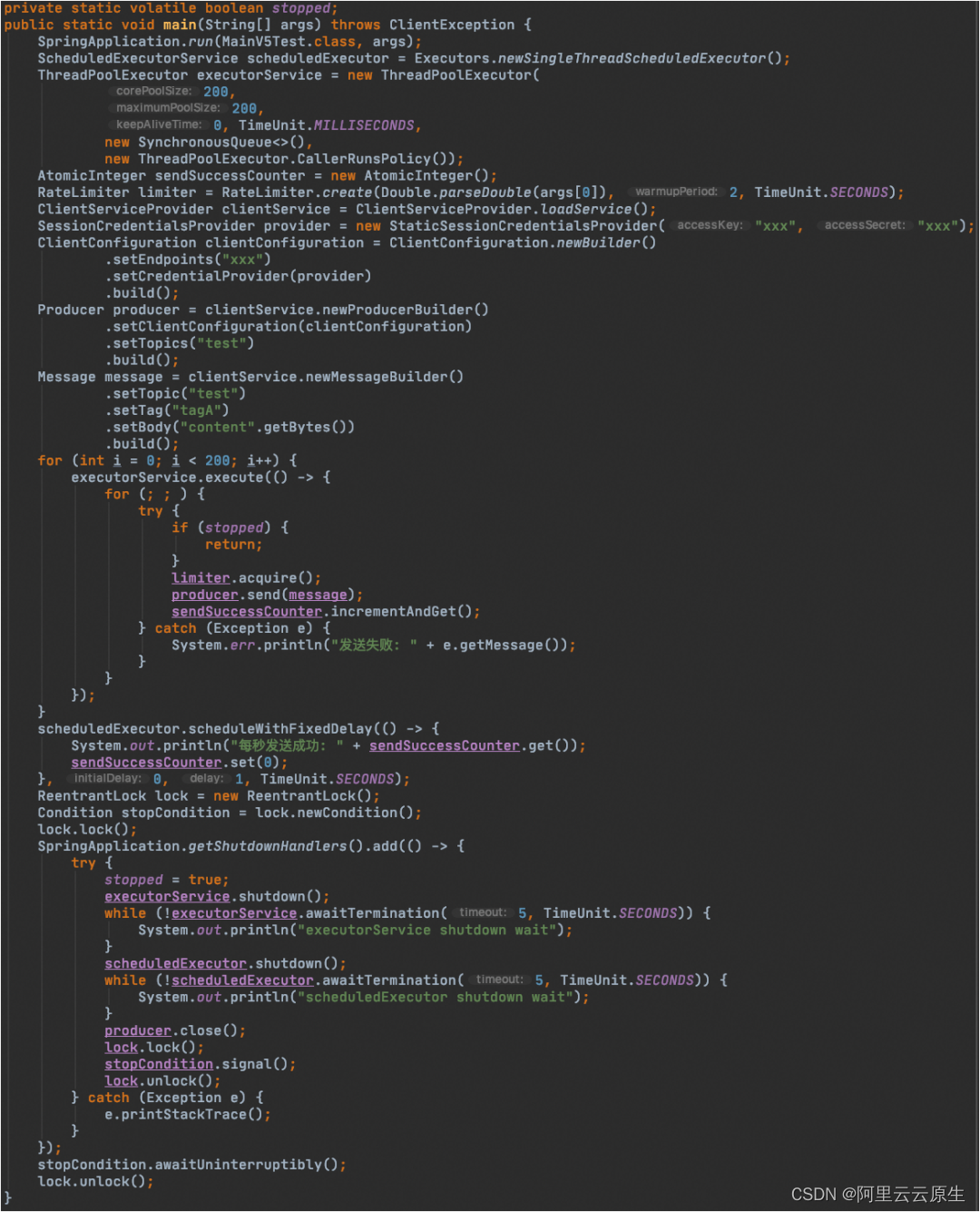This screenshot has width=980, height=1212.
Task: Click 'ClientServiceProvider.loadService()' call
Action: [502, 210]
